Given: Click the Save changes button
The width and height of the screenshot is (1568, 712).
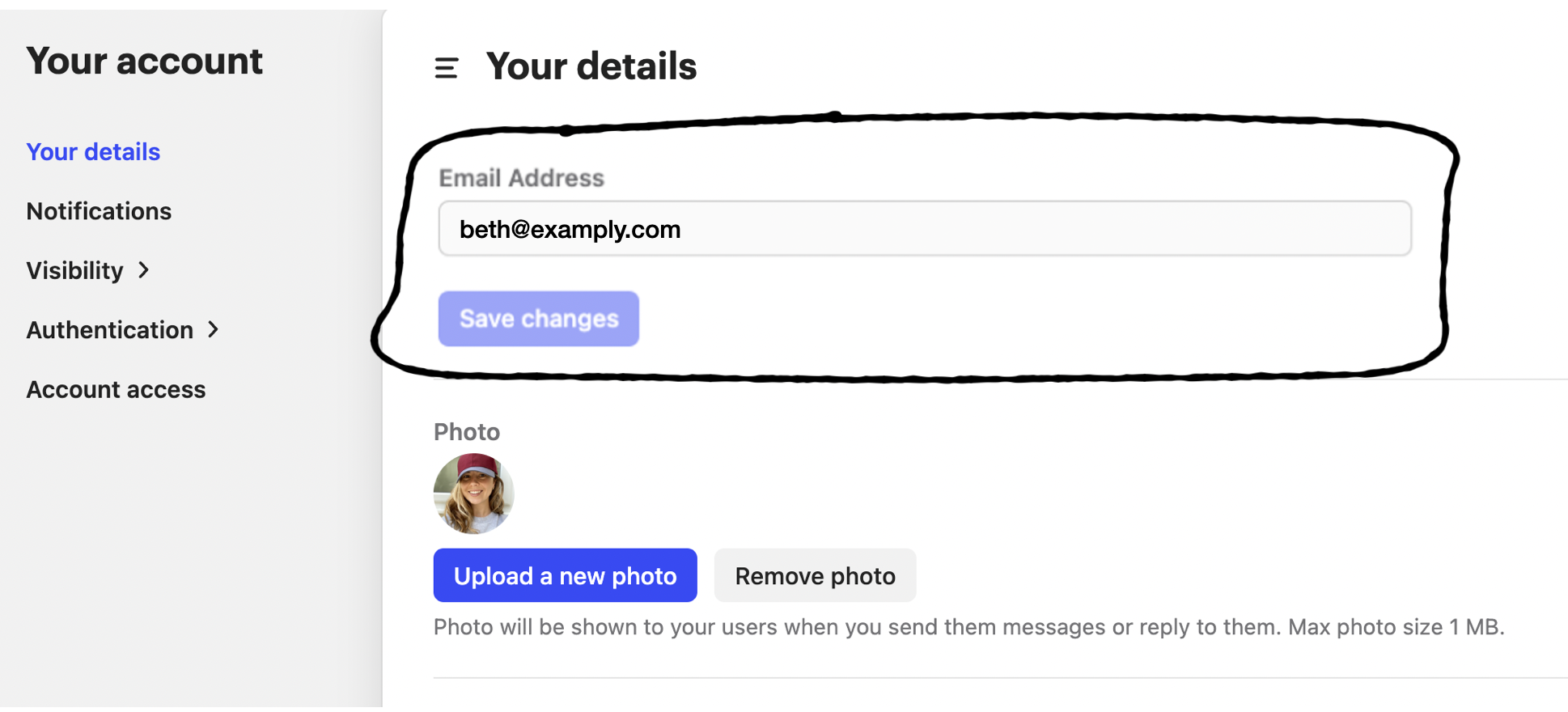Looking at the screenshot, I should [x=539, y=319].
